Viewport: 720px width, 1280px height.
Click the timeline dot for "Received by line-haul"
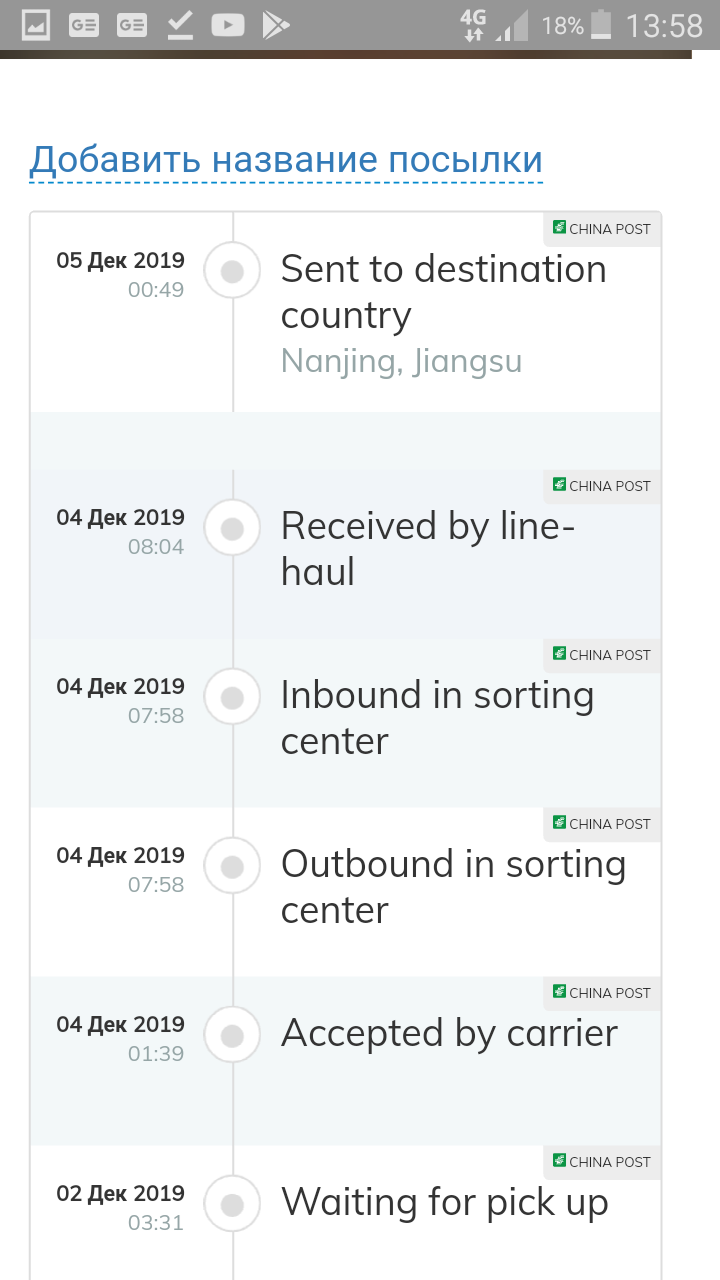pos(233,528)
